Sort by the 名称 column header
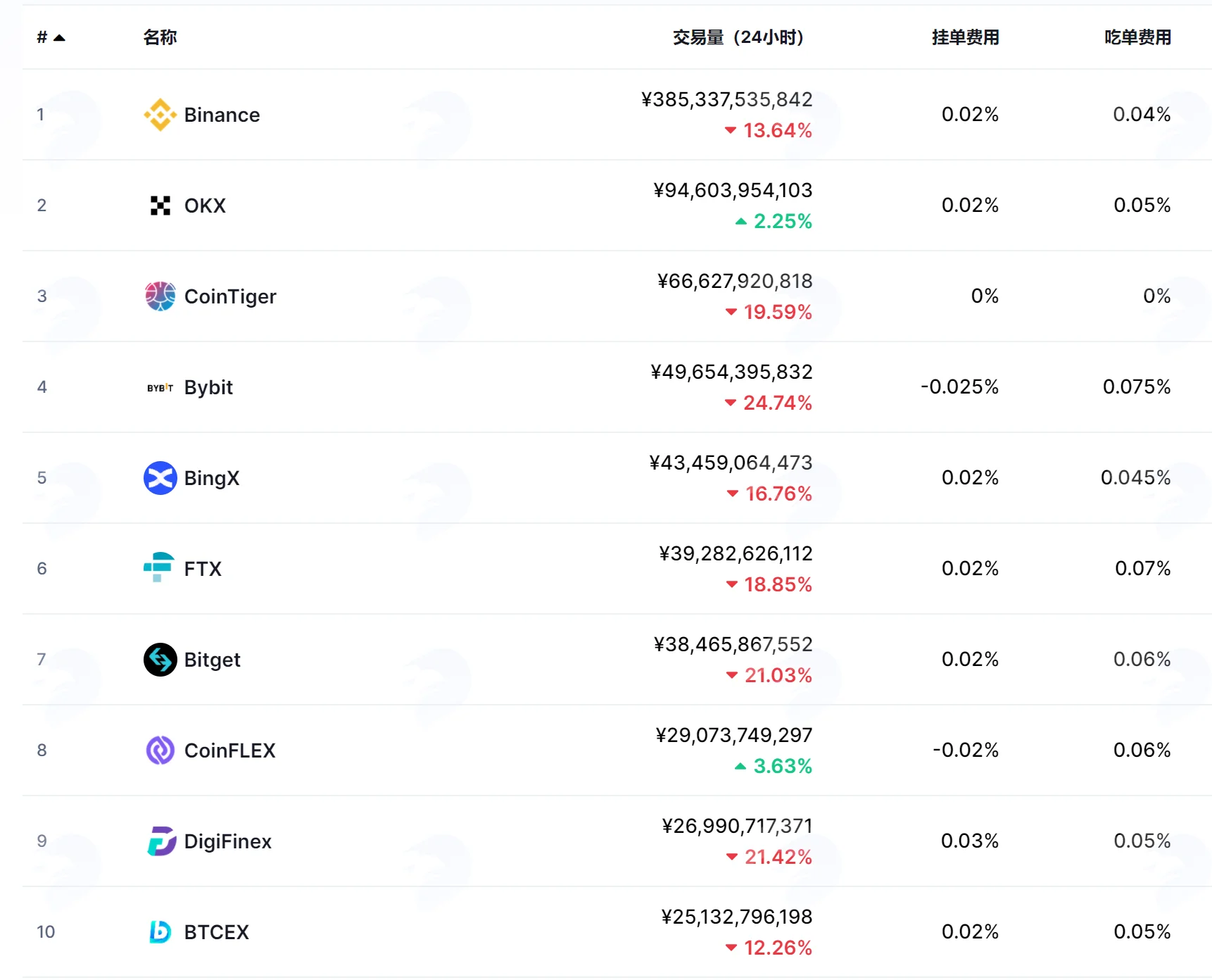 [160, 37]
